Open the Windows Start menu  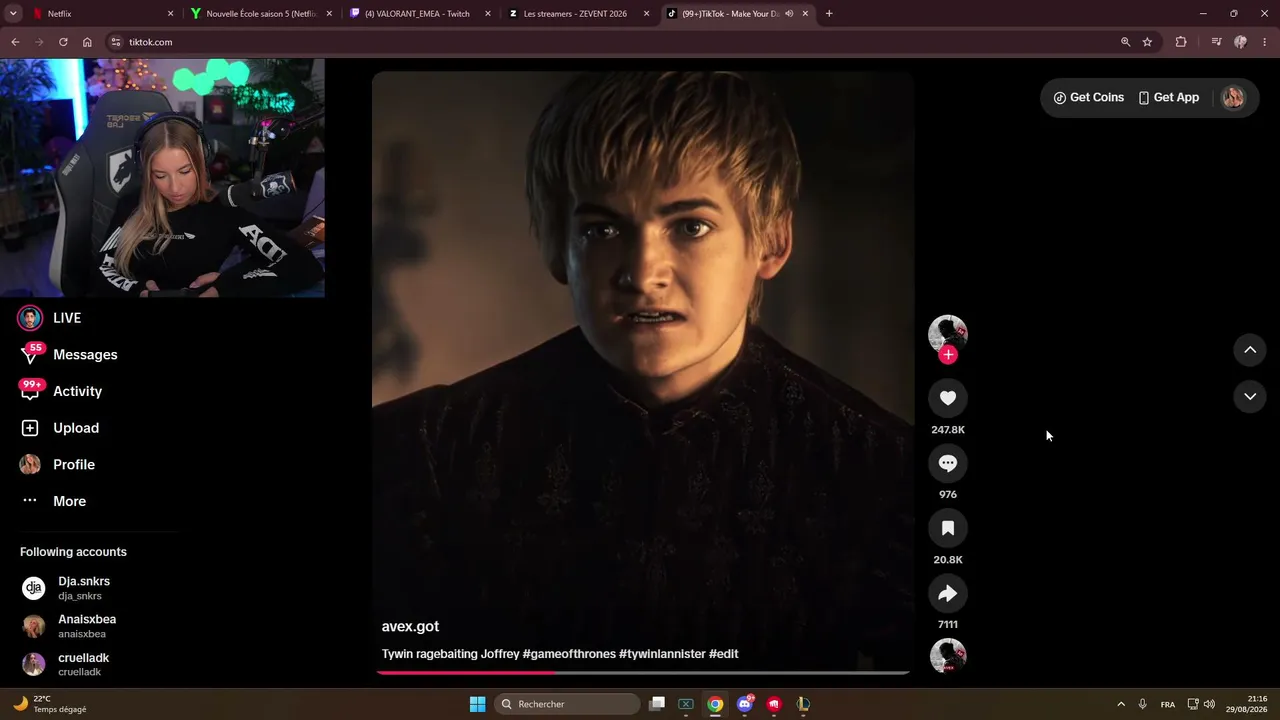[478, 704]
